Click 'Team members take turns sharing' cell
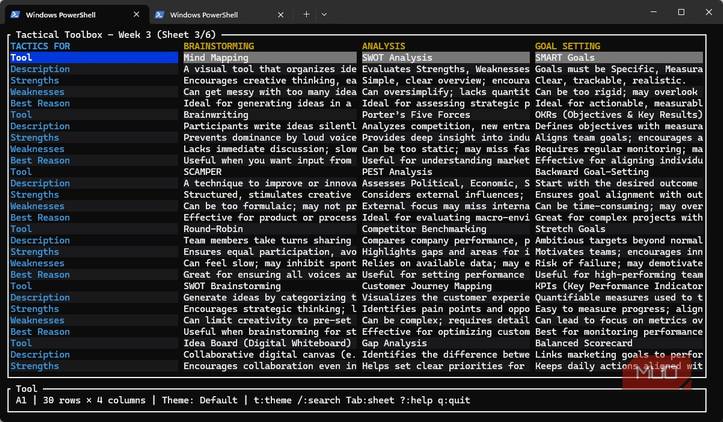The height and width of the screenshot is (422, 723). tap(270, 241)
